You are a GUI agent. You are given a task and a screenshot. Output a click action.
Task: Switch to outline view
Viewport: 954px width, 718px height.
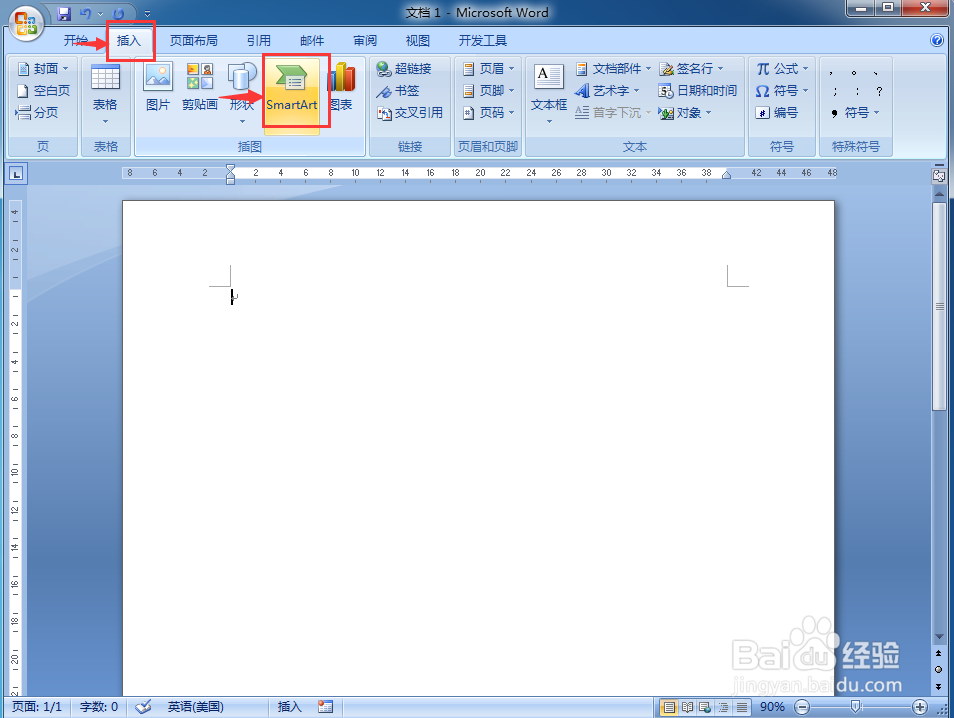tap(723, 707)
